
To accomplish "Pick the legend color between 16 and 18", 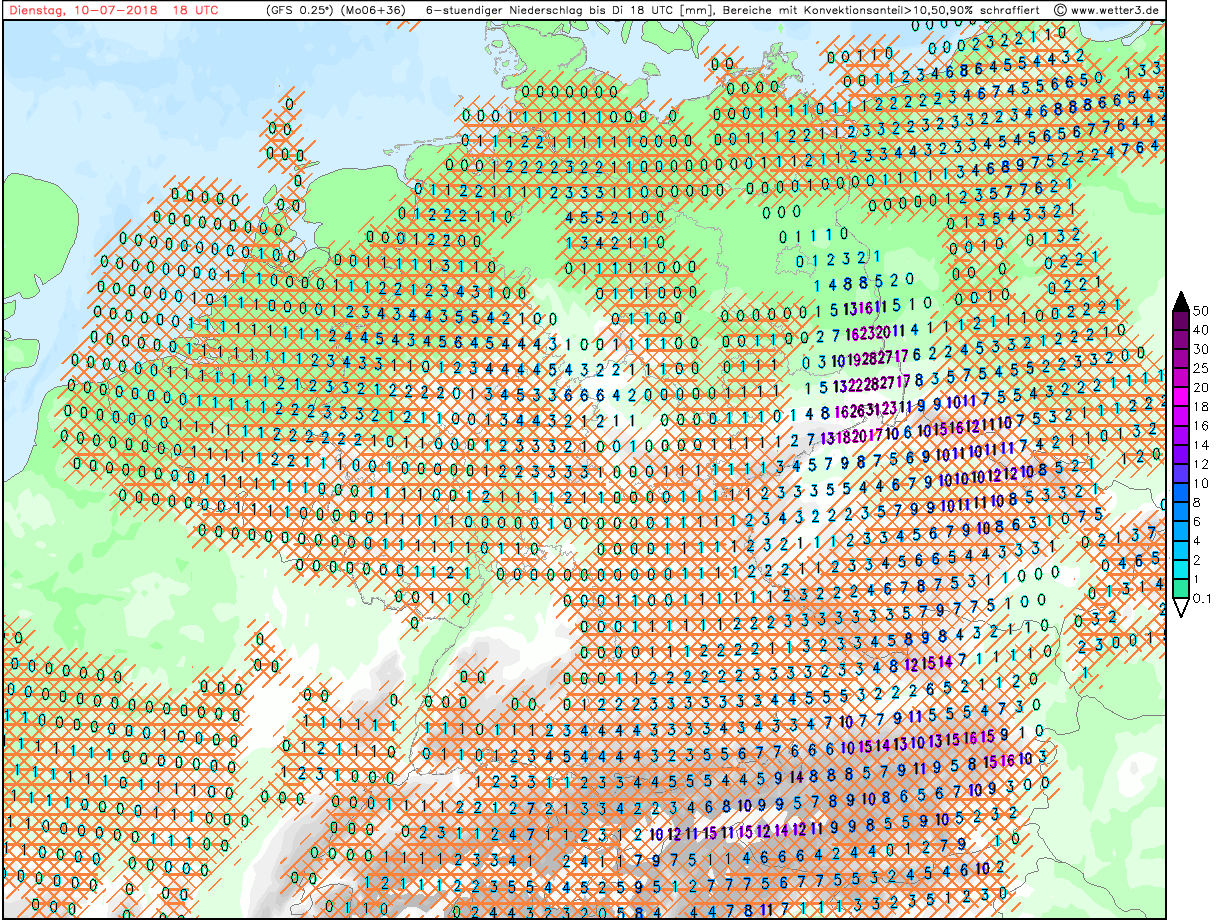I will click(1181, 416).
